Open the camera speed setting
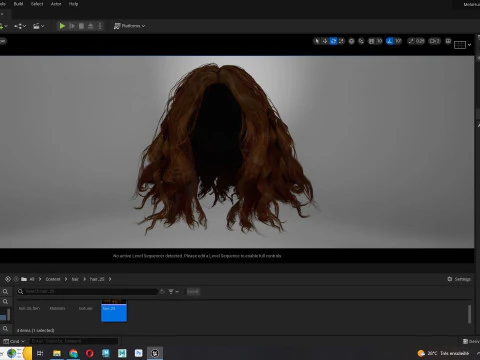The width and height of the screenshot is (480, 360). tap(435, 41)
